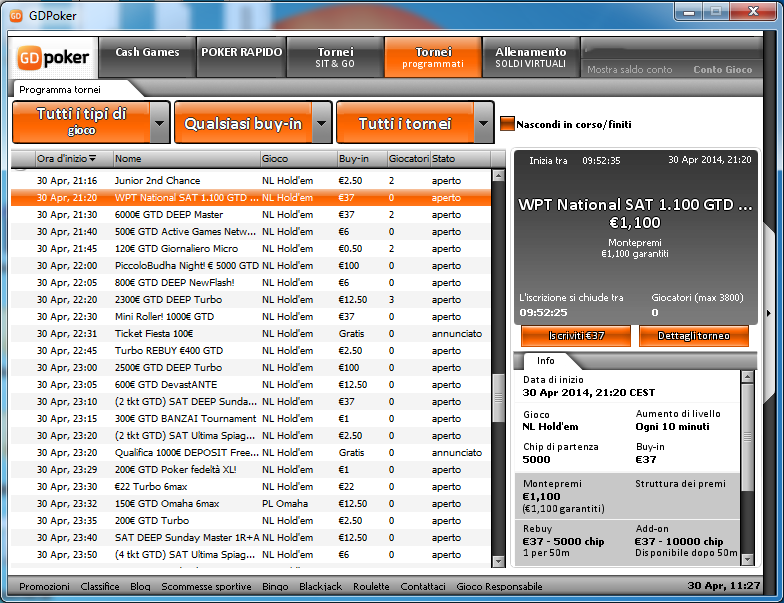Select the Info tab in details panel
784x603 pixels.
546,360
